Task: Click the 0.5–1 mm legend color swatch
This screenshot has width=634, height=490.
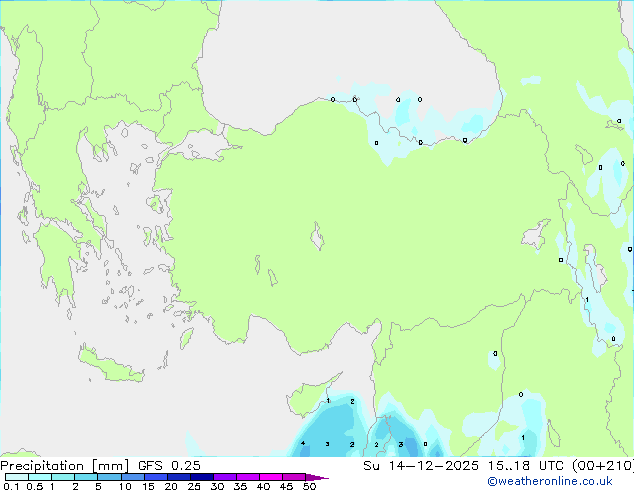Action: (40, 477)
